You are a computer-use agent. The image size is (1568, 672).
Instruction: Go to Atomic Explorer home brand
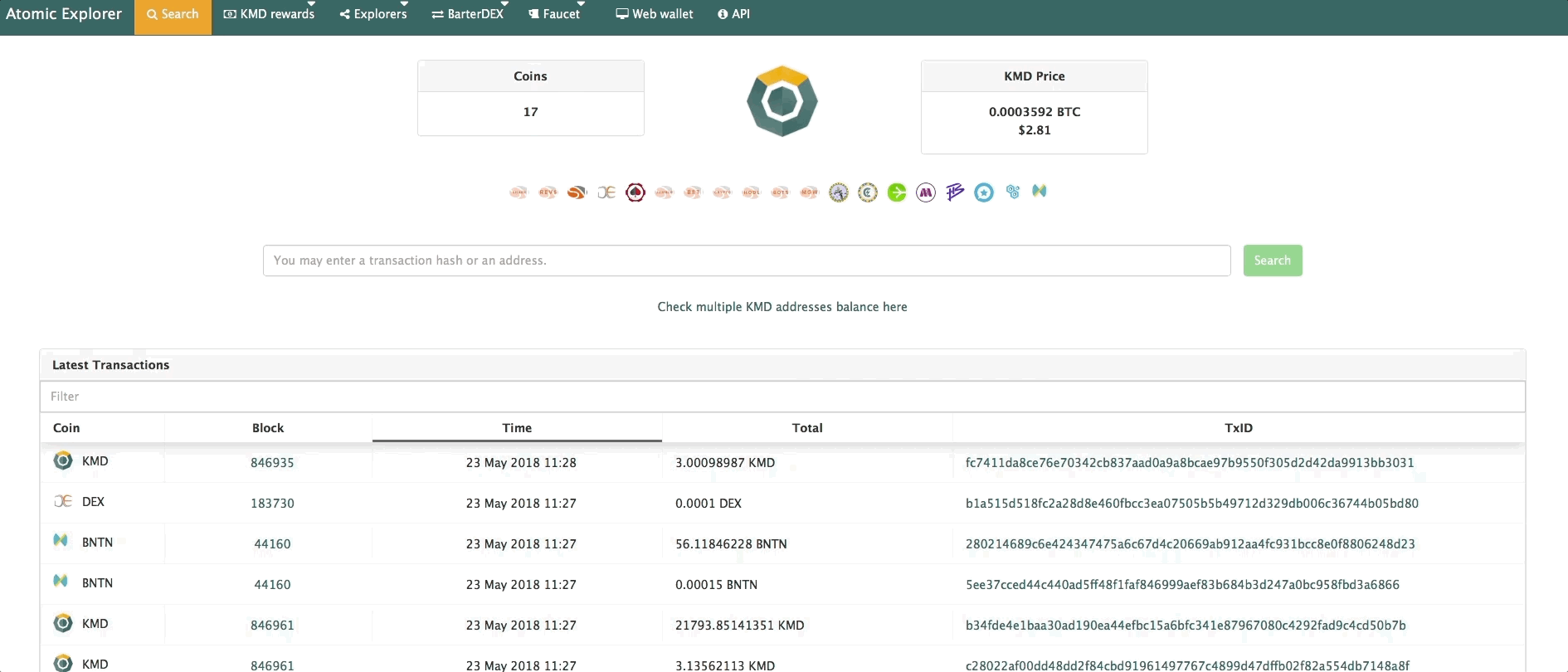[64, 14]
